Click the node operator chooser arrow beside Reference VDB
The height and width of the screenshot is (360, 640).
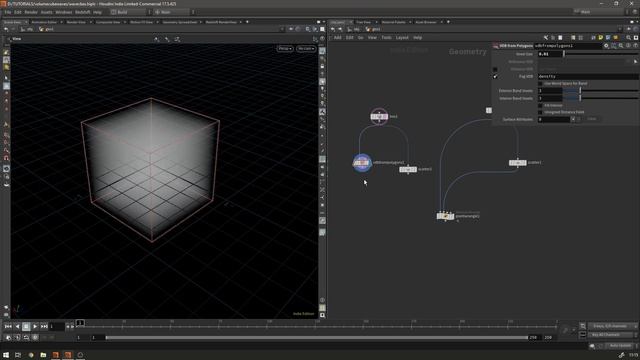636,62
